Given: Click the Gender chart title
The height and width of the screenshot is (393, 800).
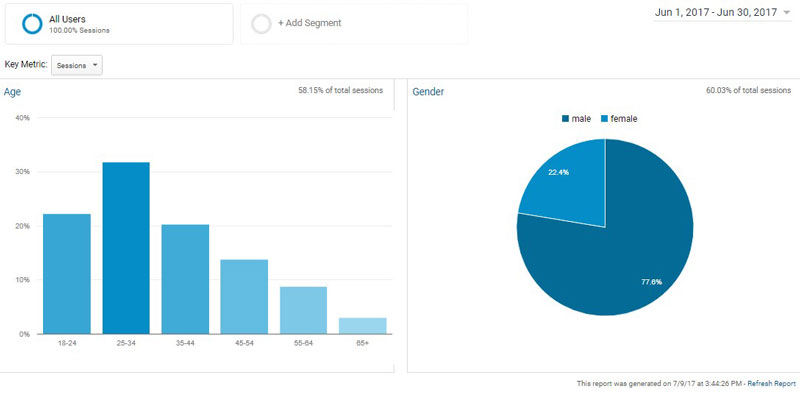Looking at the screenshot, I should point(428,92).
